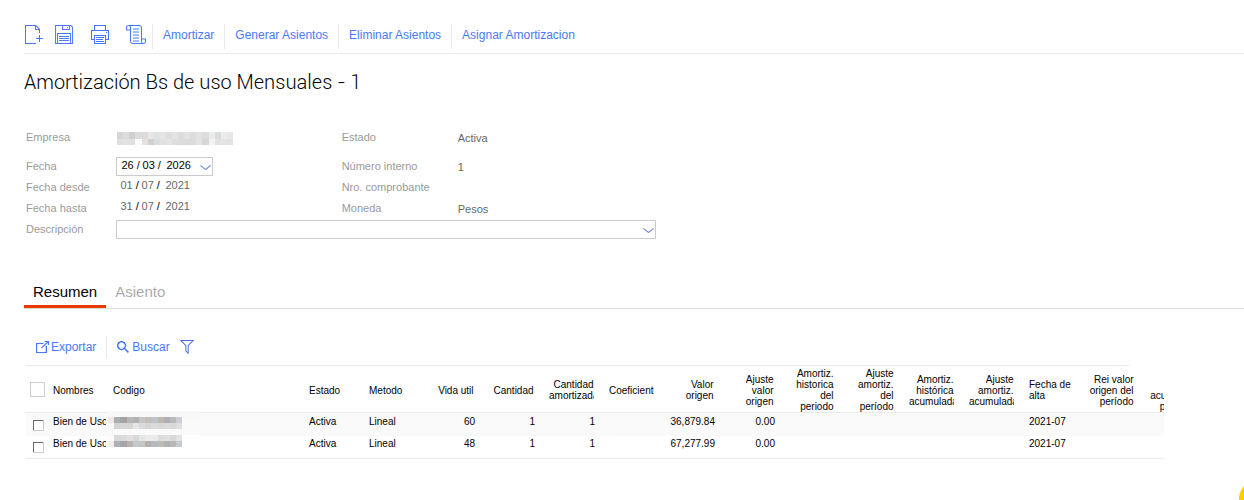Open the Fecha date picker dropdown
Screen dimensions: 1244x500
tap(205, 166)
